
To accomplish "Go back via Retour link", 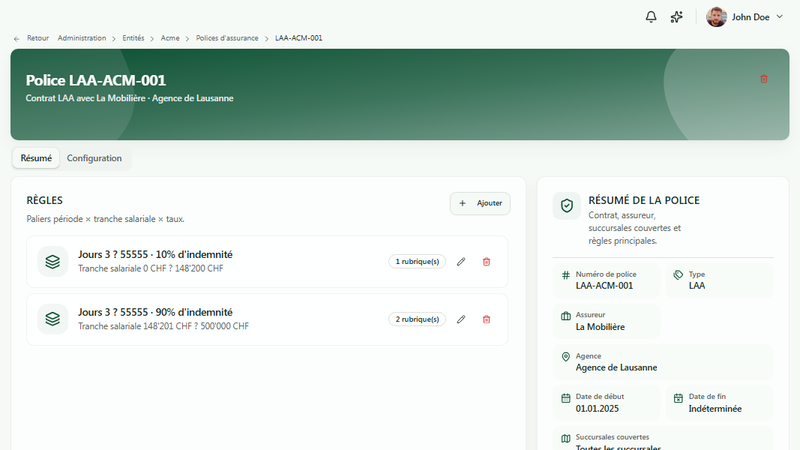I will pos(38,38).
